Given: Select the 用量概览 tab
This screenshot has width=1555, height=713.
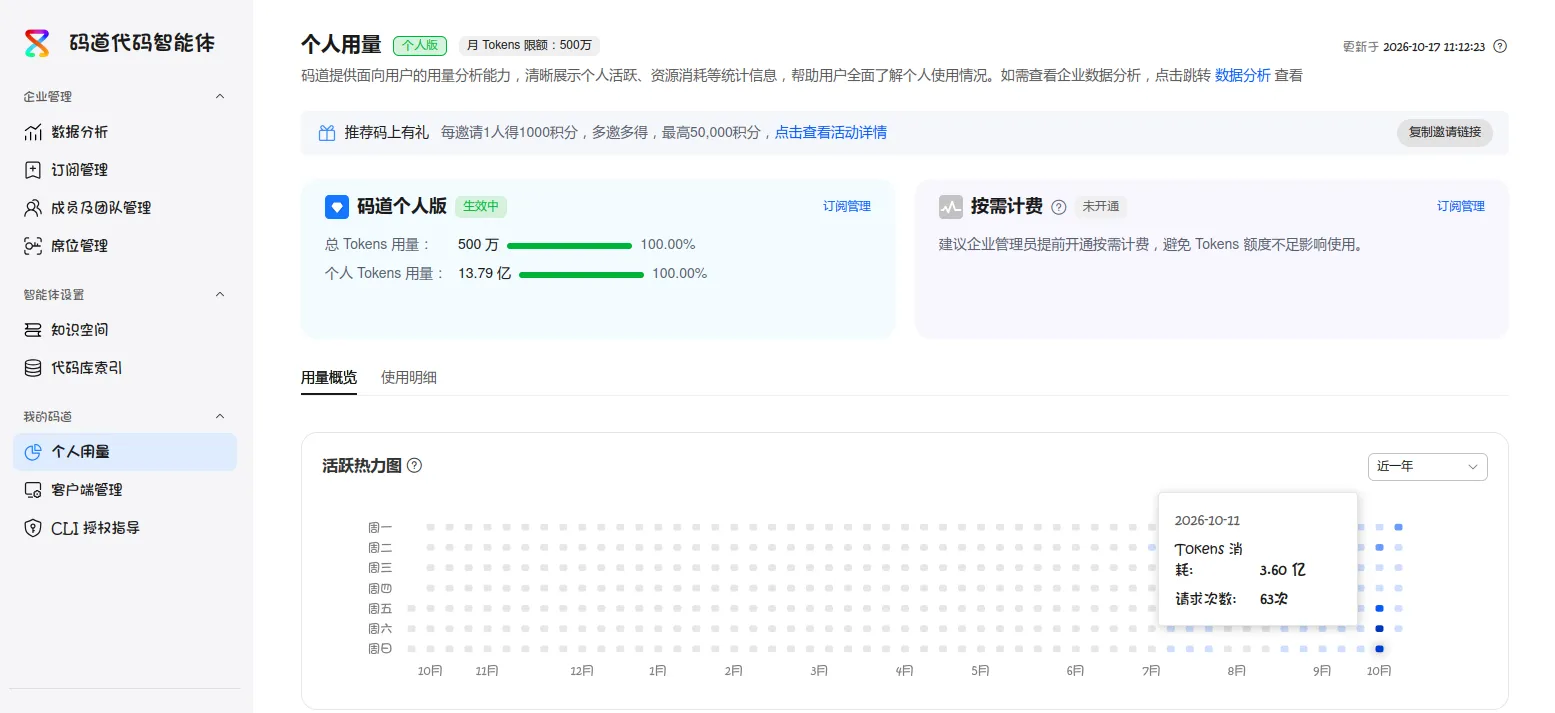Looking at the screenshot, I should [329, 378].
